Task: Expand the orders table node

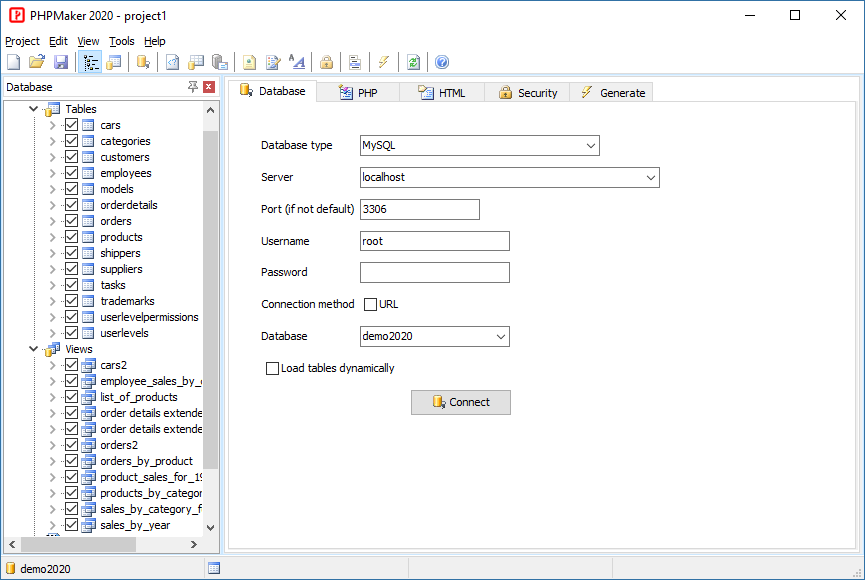Action: (x=52, y=221)
